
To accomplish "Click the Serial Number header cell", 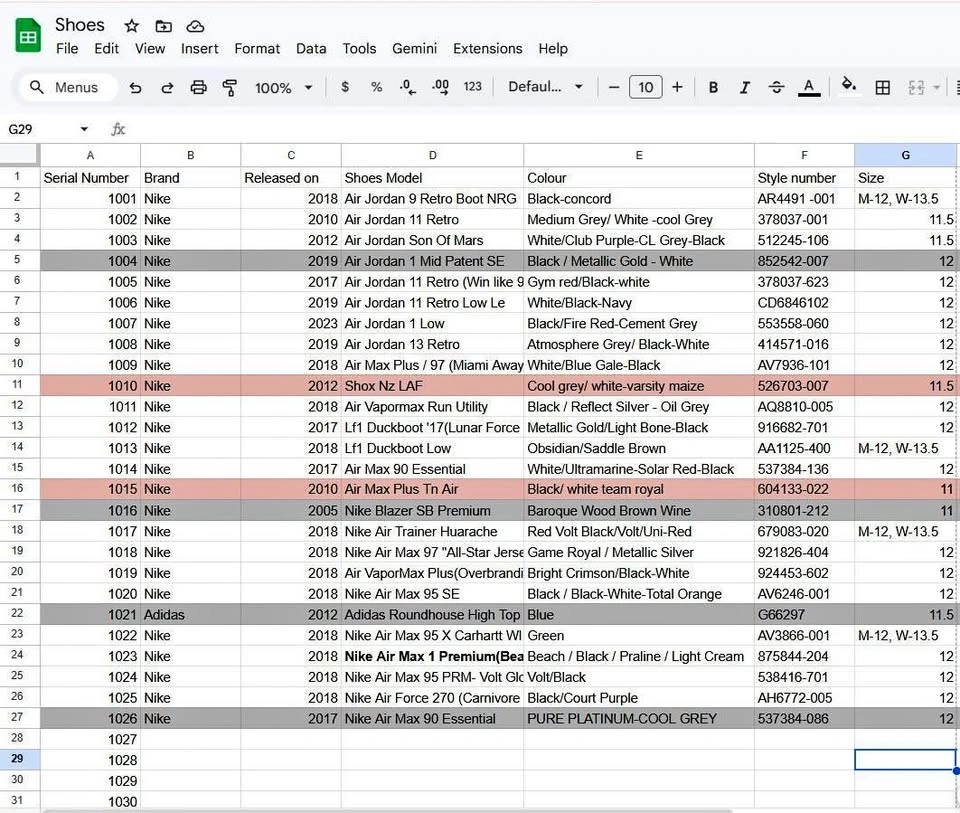I will coord(91,178).
